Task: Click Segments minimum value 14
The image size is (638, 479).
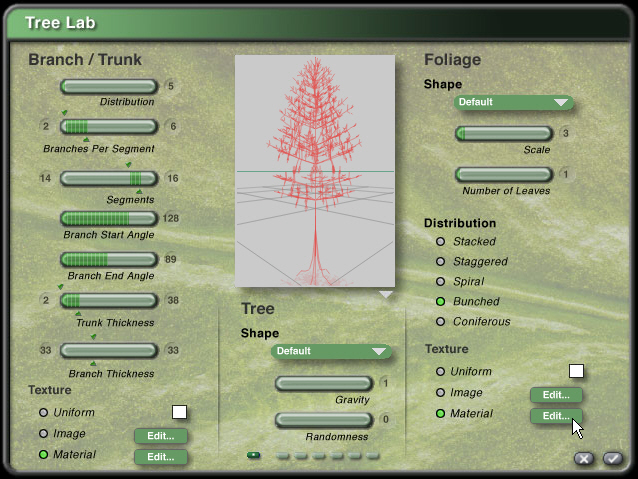Action: coord(45,178)
